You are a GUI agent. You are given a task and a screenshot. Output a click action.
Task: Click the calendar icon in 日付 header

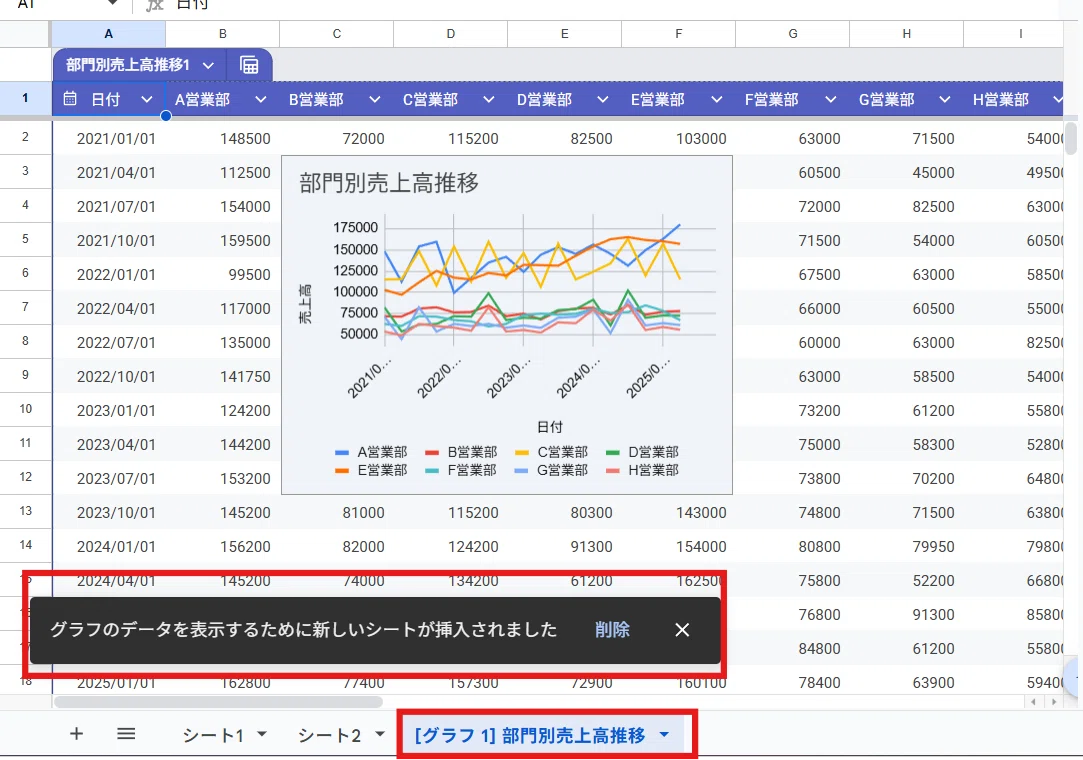click(70, 99)
